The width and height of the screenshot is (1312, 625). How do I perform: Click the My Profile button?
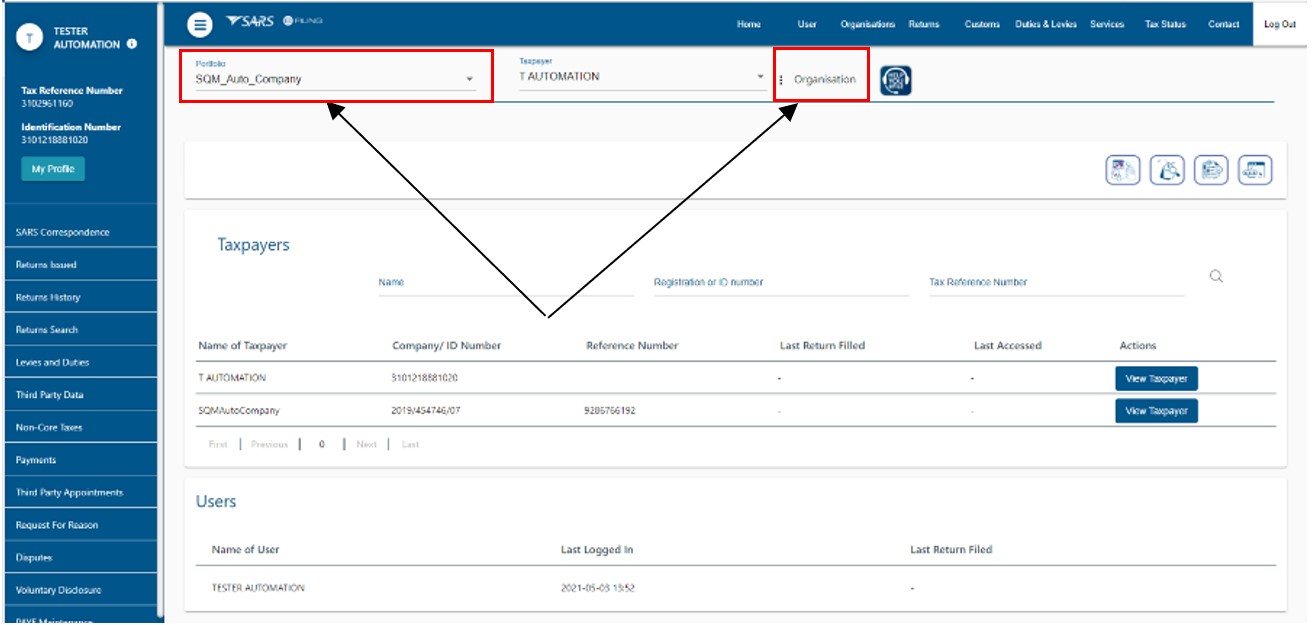click(x=53, y=169)
